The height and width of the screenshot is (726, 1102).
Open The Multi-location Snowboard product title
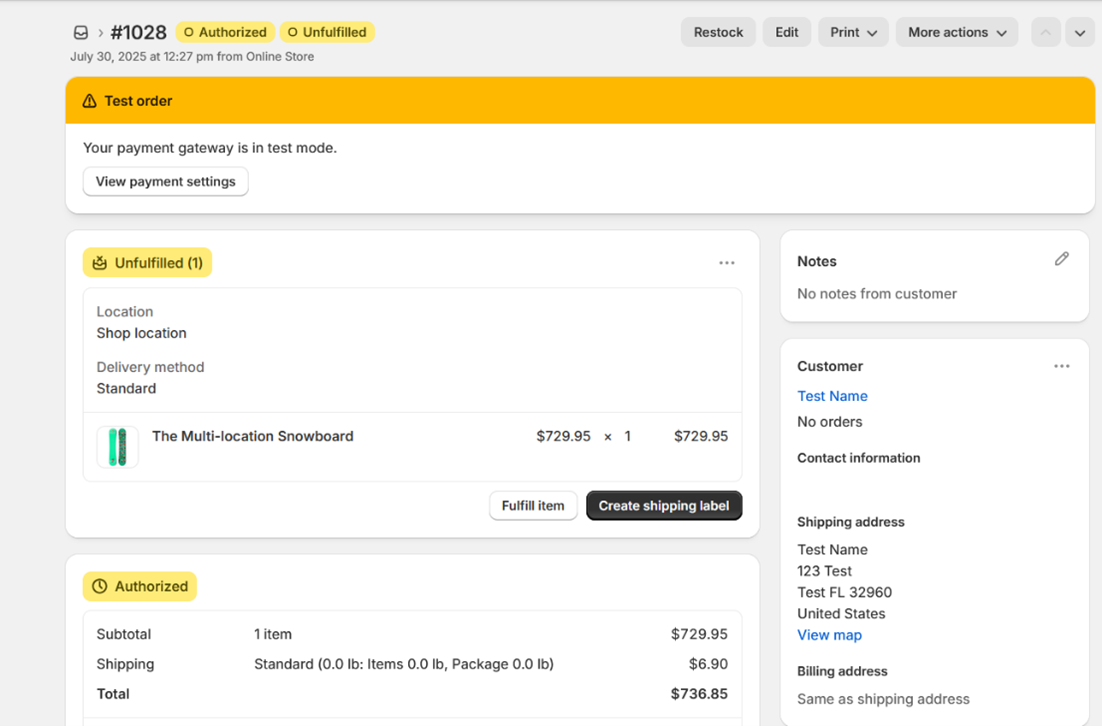(x=252, y=436)
